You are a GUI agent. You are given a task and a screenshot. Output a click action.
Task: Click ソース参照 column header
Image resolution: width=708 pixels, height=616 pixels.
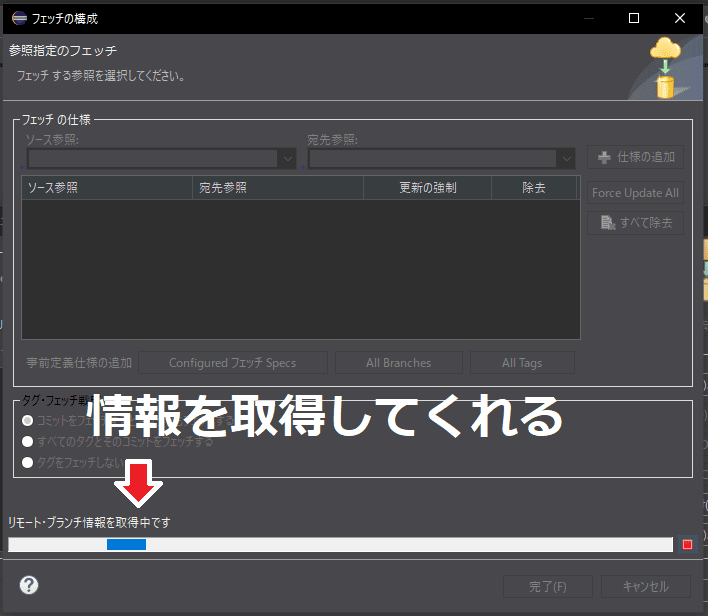click(107, 187)
